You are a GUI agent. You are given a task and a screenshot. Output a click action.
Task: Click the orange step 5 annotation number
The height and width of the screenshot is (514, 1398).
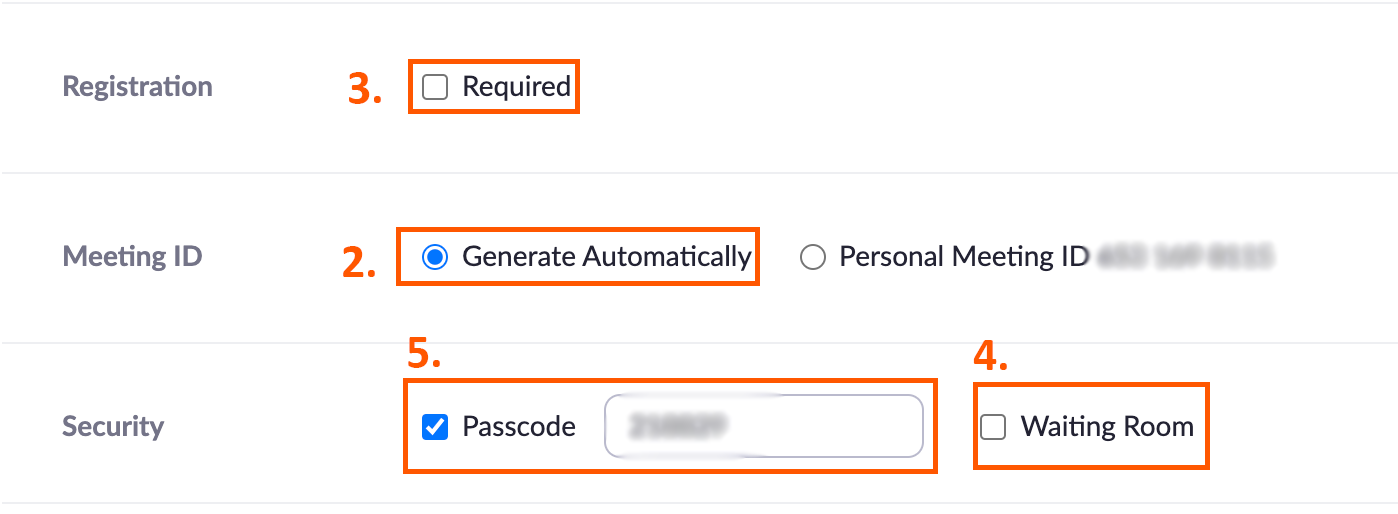click(423, 353)
